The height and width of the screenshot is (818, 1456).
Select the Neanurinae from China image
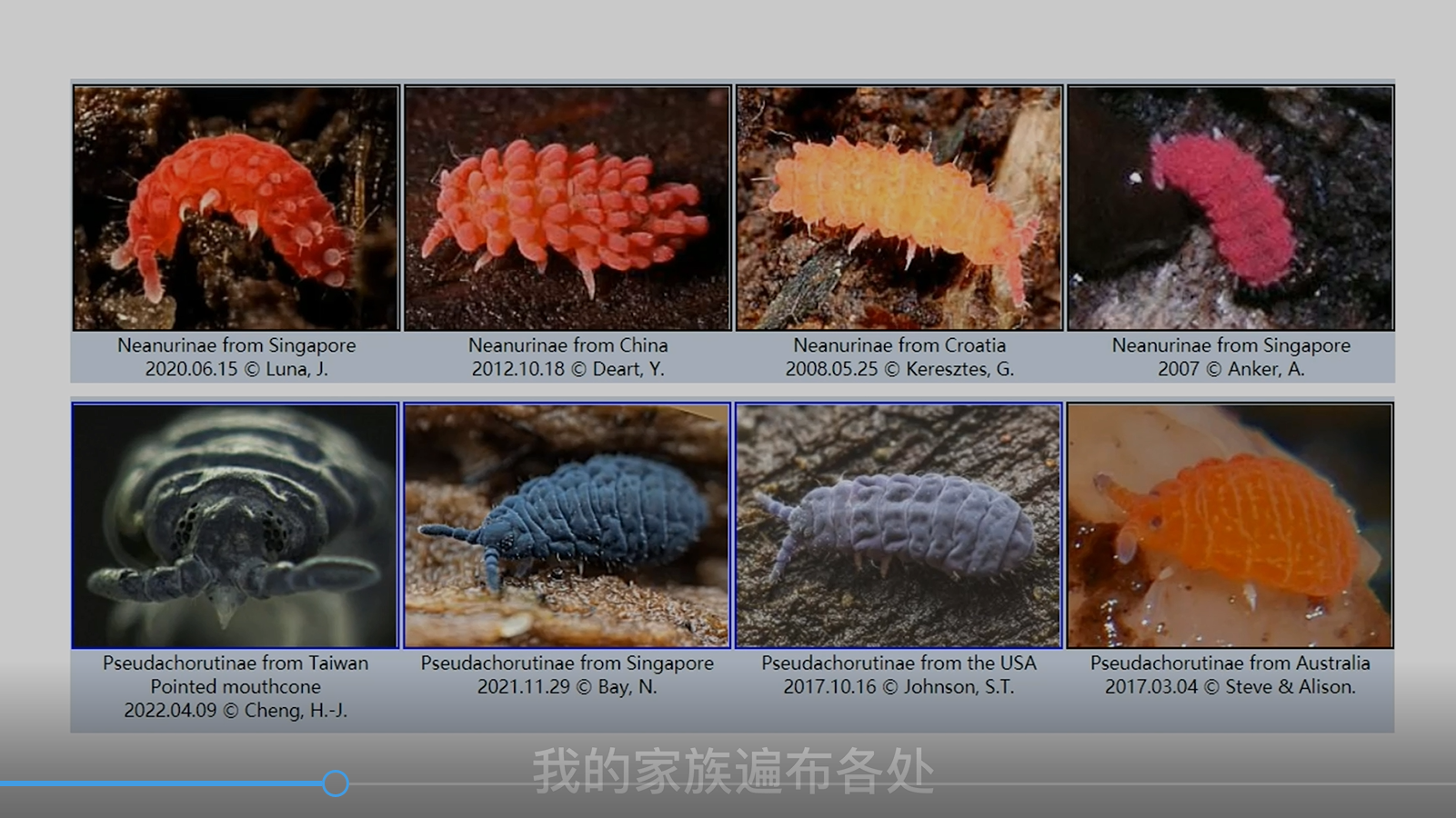[567, 208]
